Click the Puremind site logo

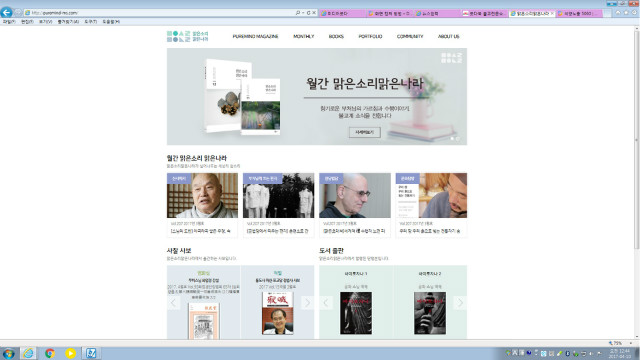[187, 36]
